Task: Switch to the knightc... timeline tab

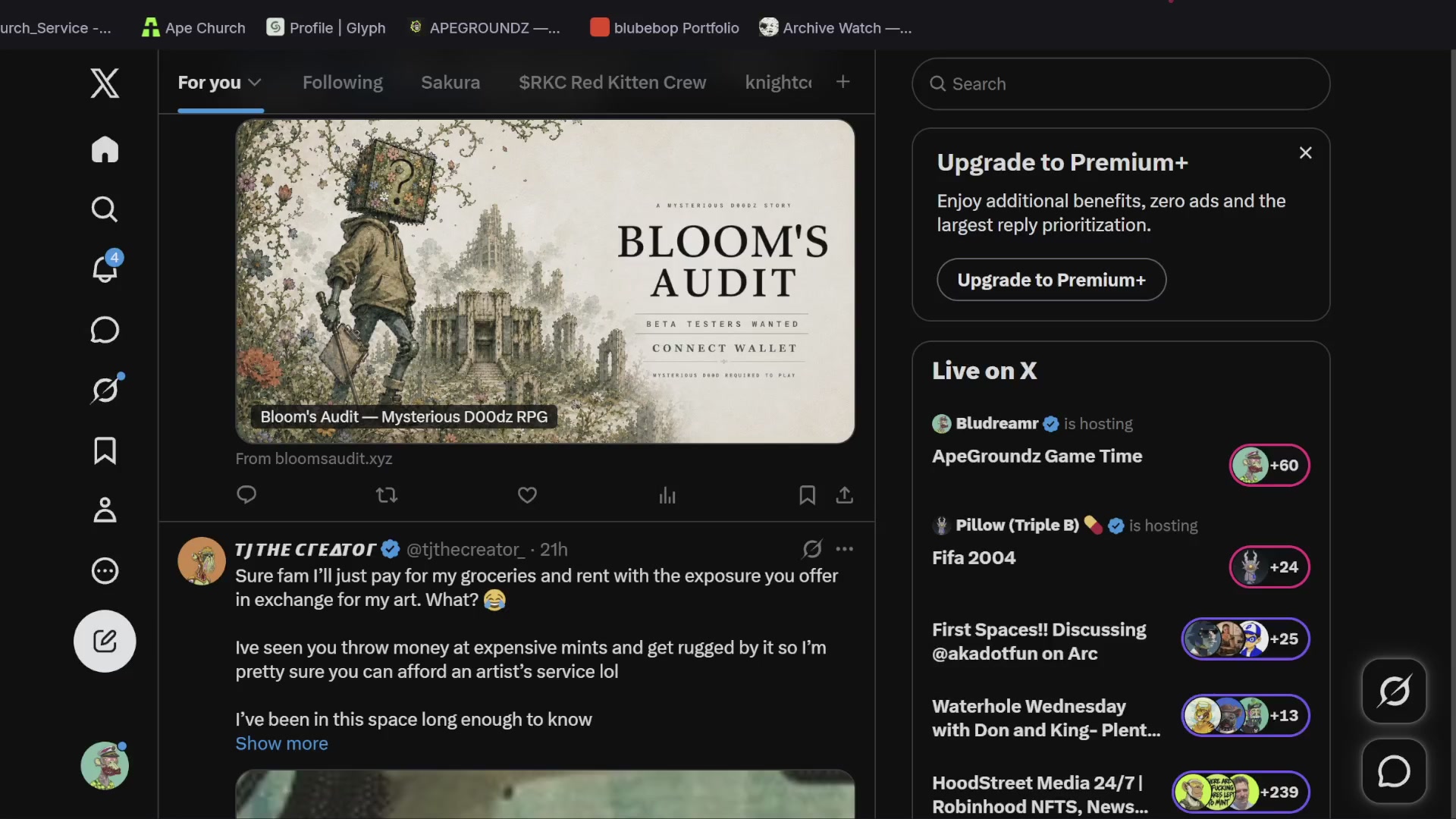Action: (x=778, y=82)
